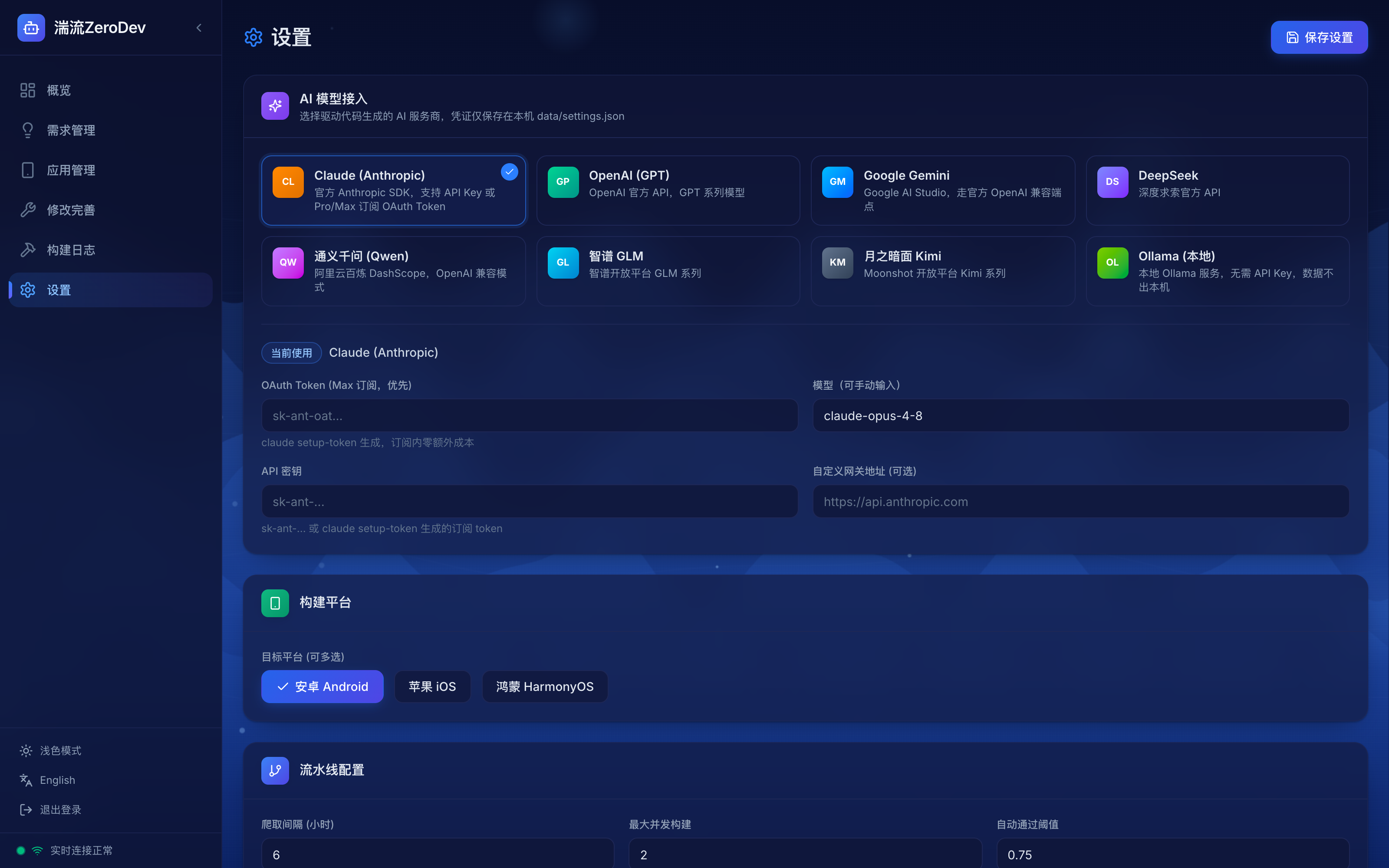This screenshot has height=868, width=1389.
Task: Click the green GP badge icon
Action: 563,182
